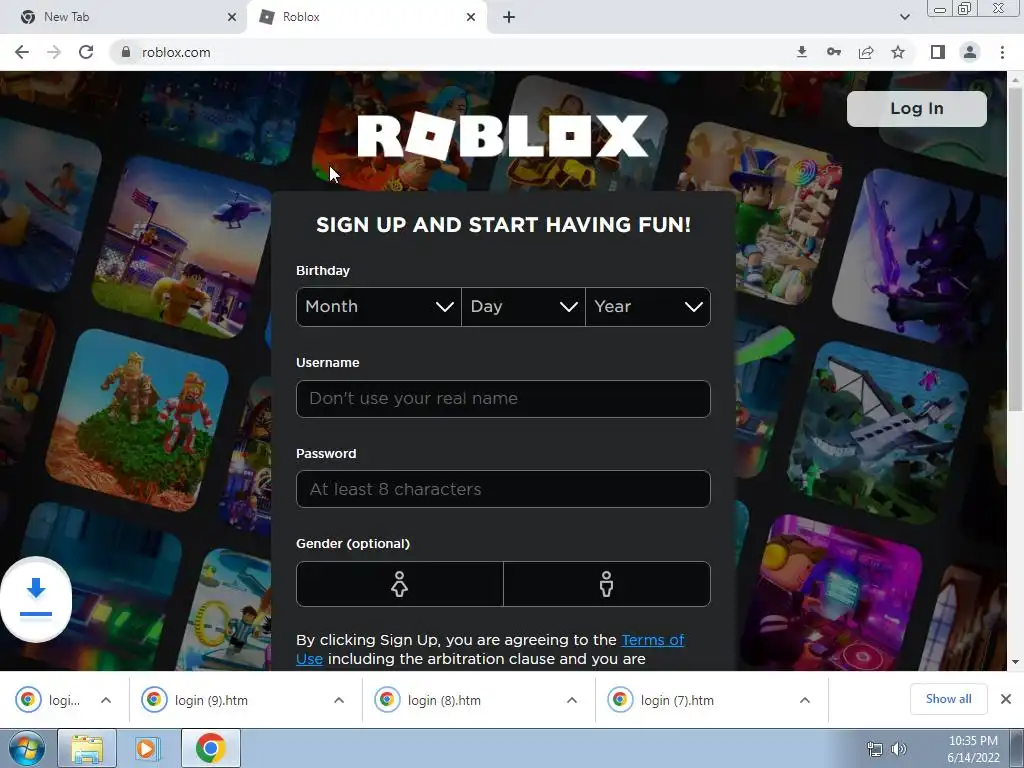Share this page icon in address bar

pos(866,52)
